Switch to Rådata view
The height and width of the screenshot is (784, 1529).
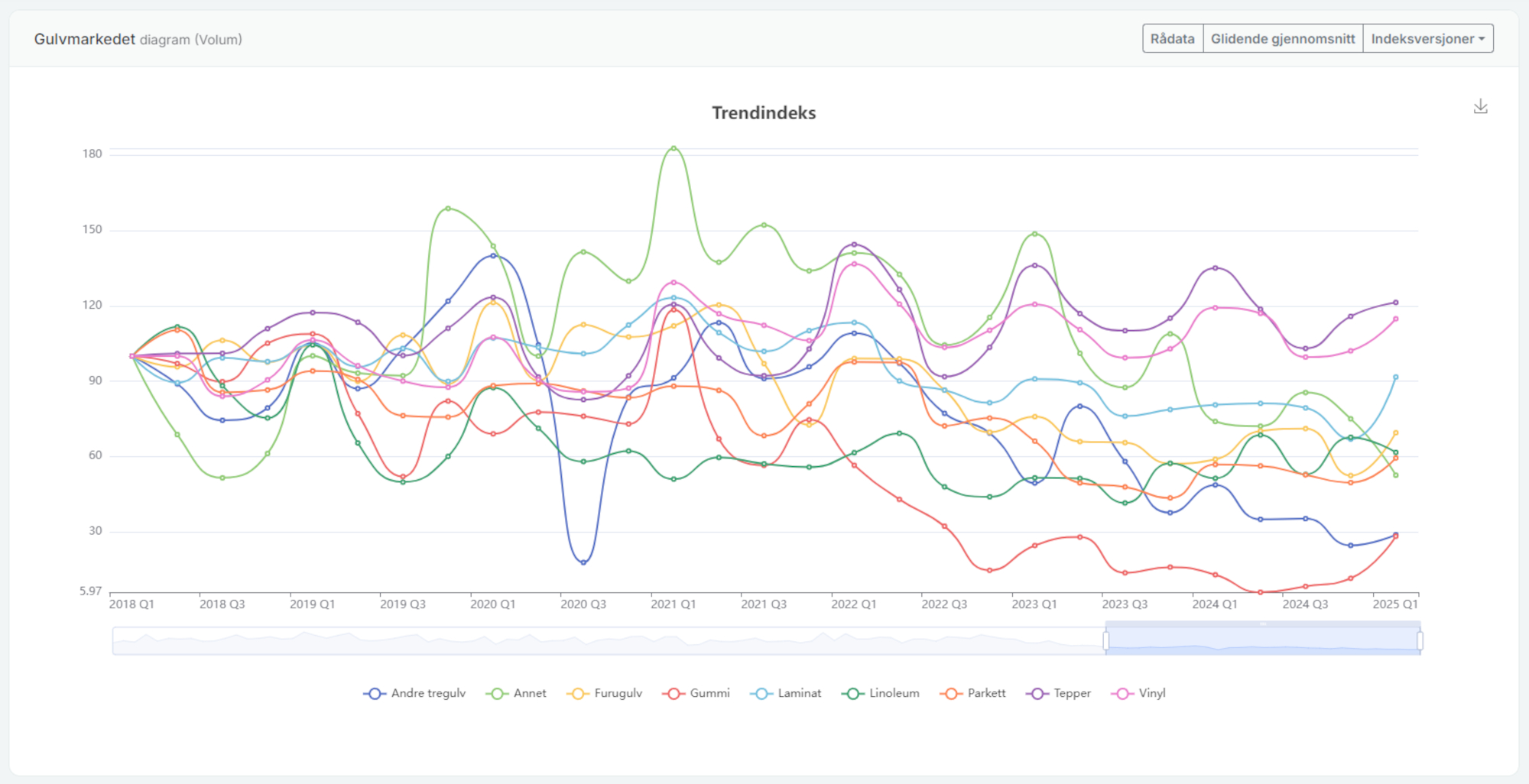point(1172,39)
